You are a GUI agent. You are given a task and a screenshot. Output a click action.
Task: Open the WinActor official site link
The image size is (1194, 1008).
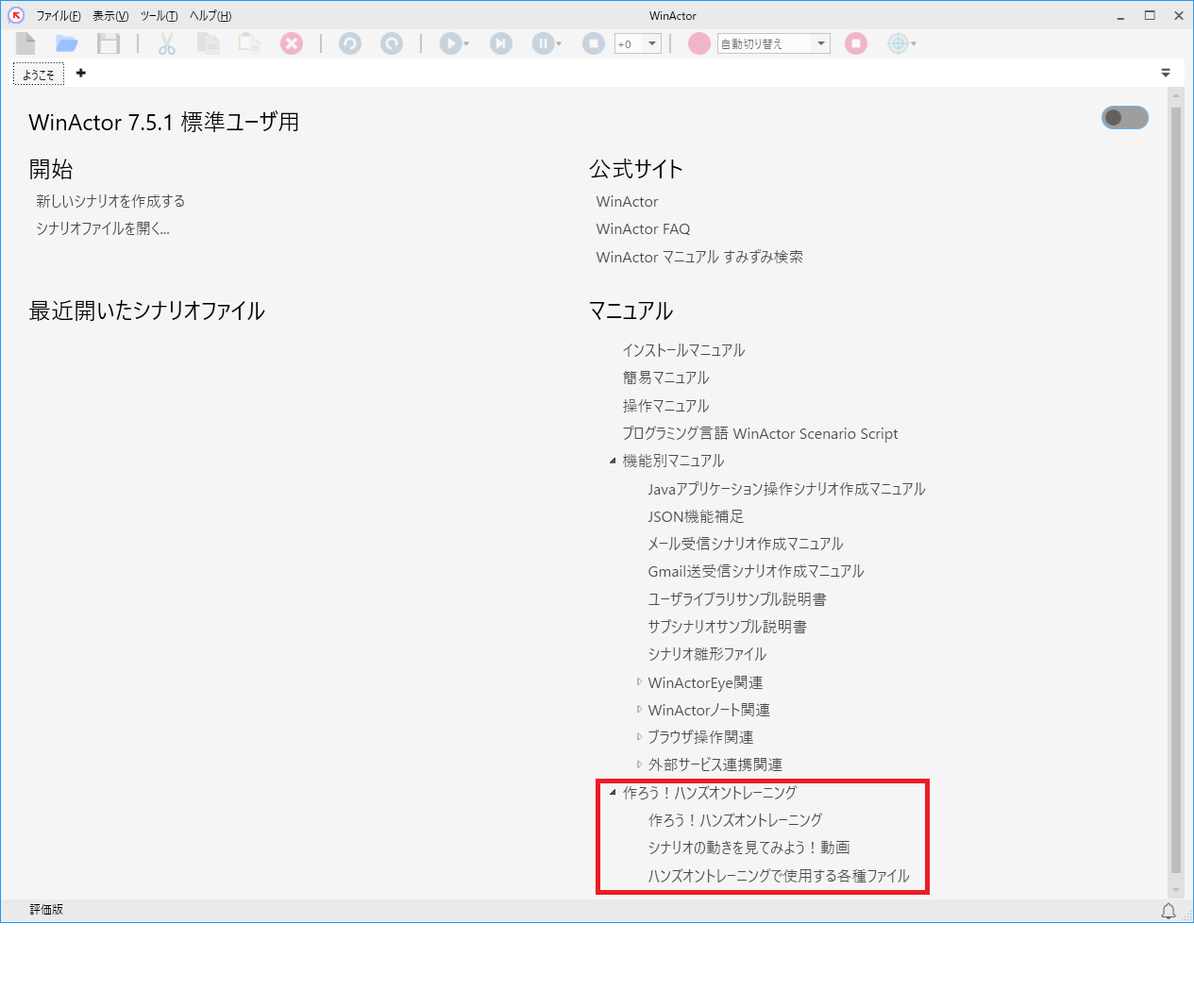coord(627,201)
